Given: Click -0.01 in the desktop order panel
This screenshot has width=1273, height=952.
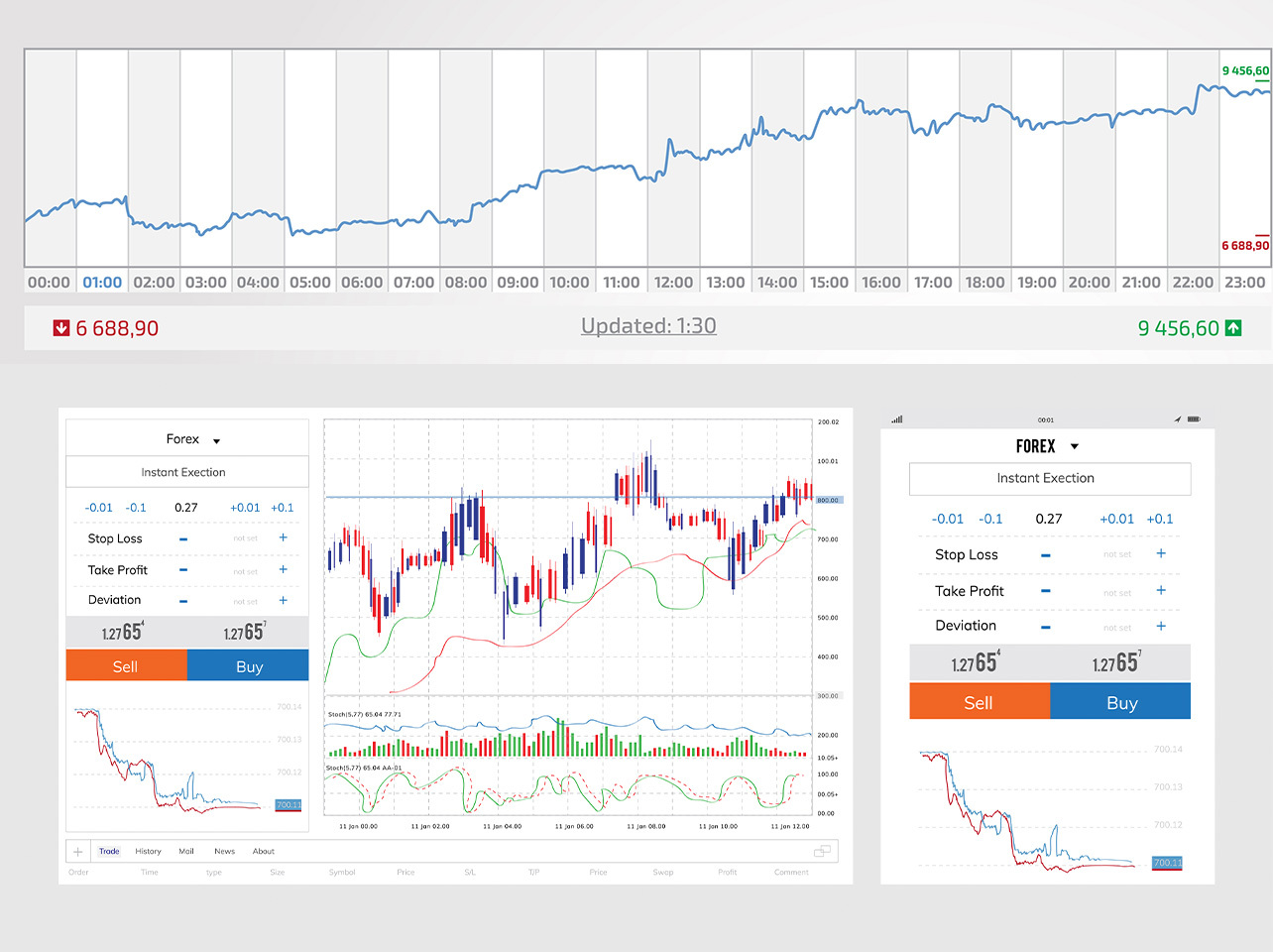Looking at the screenshot, I should [x=99, y=508].
